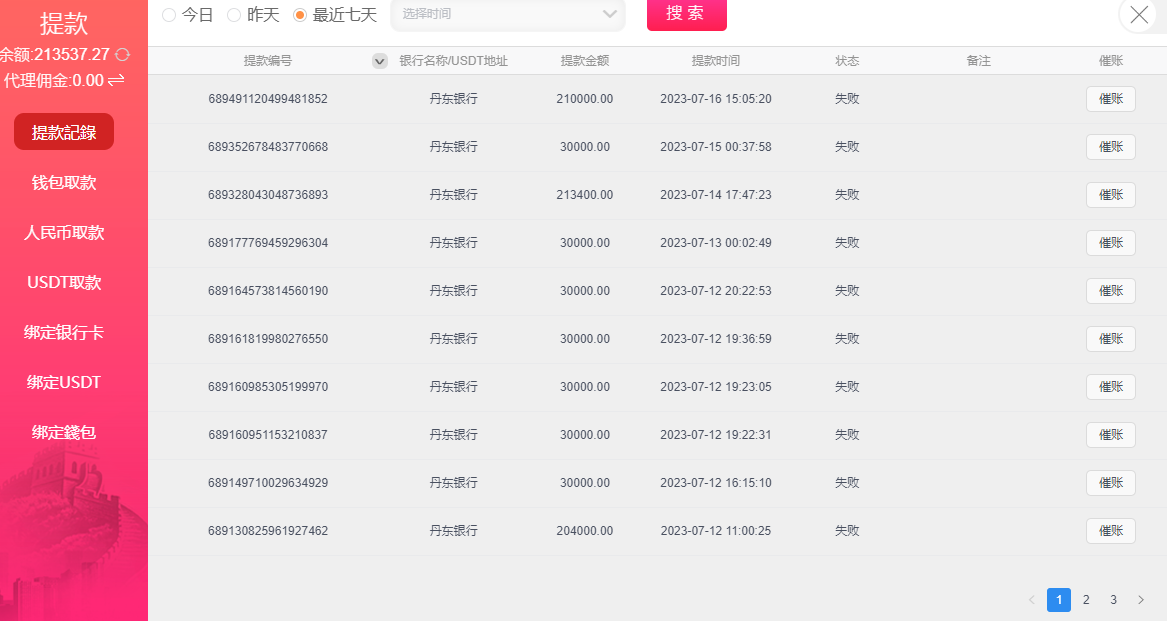Image resolution: width=1167 pixels, height=621 pixels.
Task: Expand time picker via chevron arrow
Action: click(610, 14)
